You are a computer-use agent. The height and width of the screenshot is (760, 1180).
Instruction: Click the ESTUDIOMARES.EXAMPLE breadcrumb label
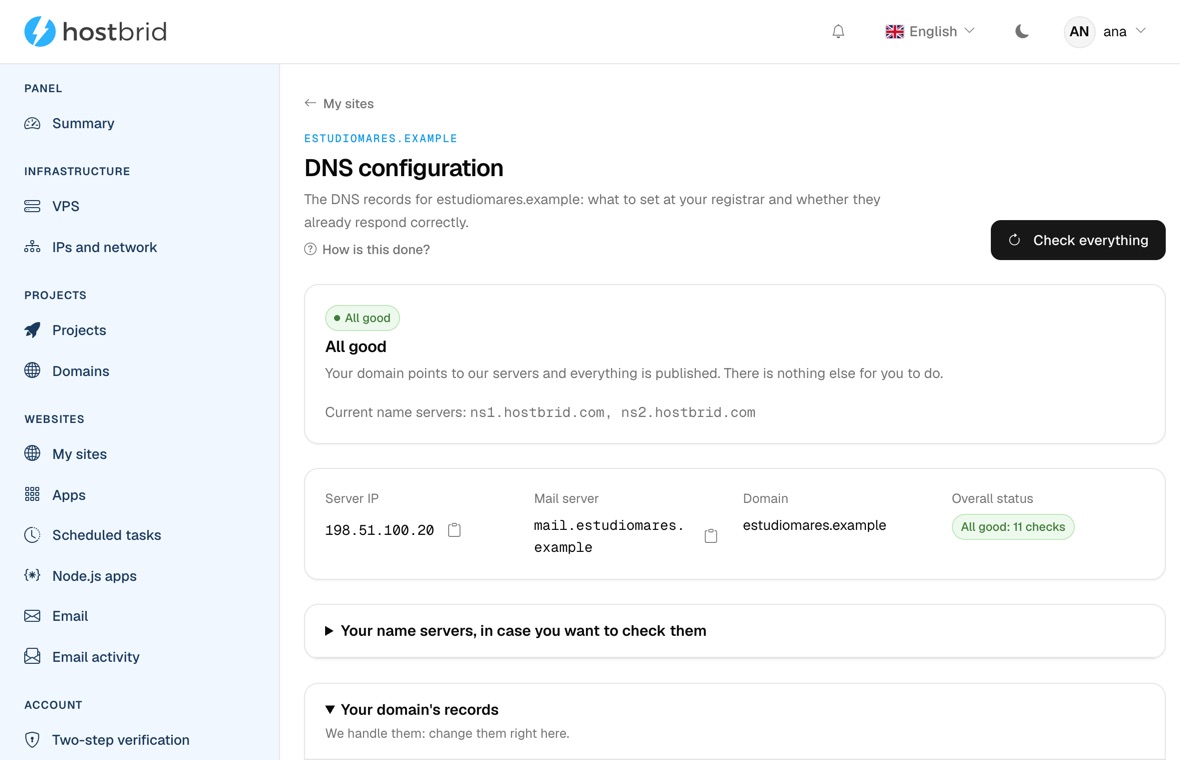click(381, 138)
